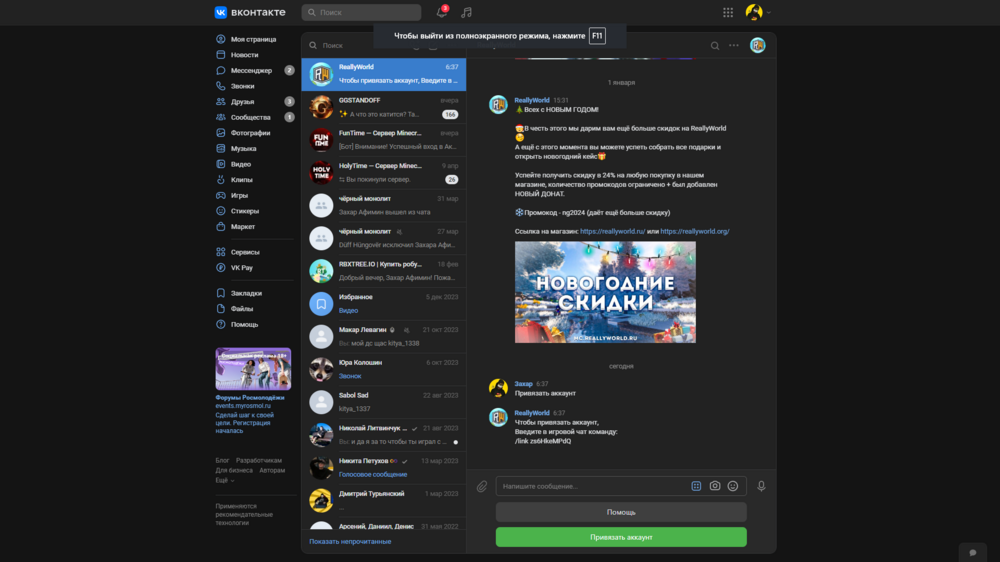The height and width of the screenshot is (562, 1000).
Task: Open the Избранное saved messages chat
Action: 384,304
